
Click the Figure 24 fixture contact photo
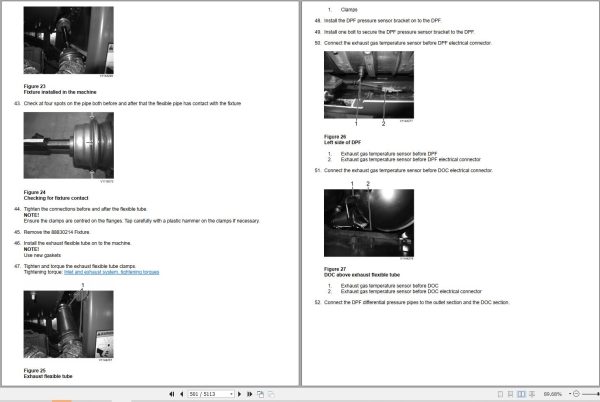68,145
